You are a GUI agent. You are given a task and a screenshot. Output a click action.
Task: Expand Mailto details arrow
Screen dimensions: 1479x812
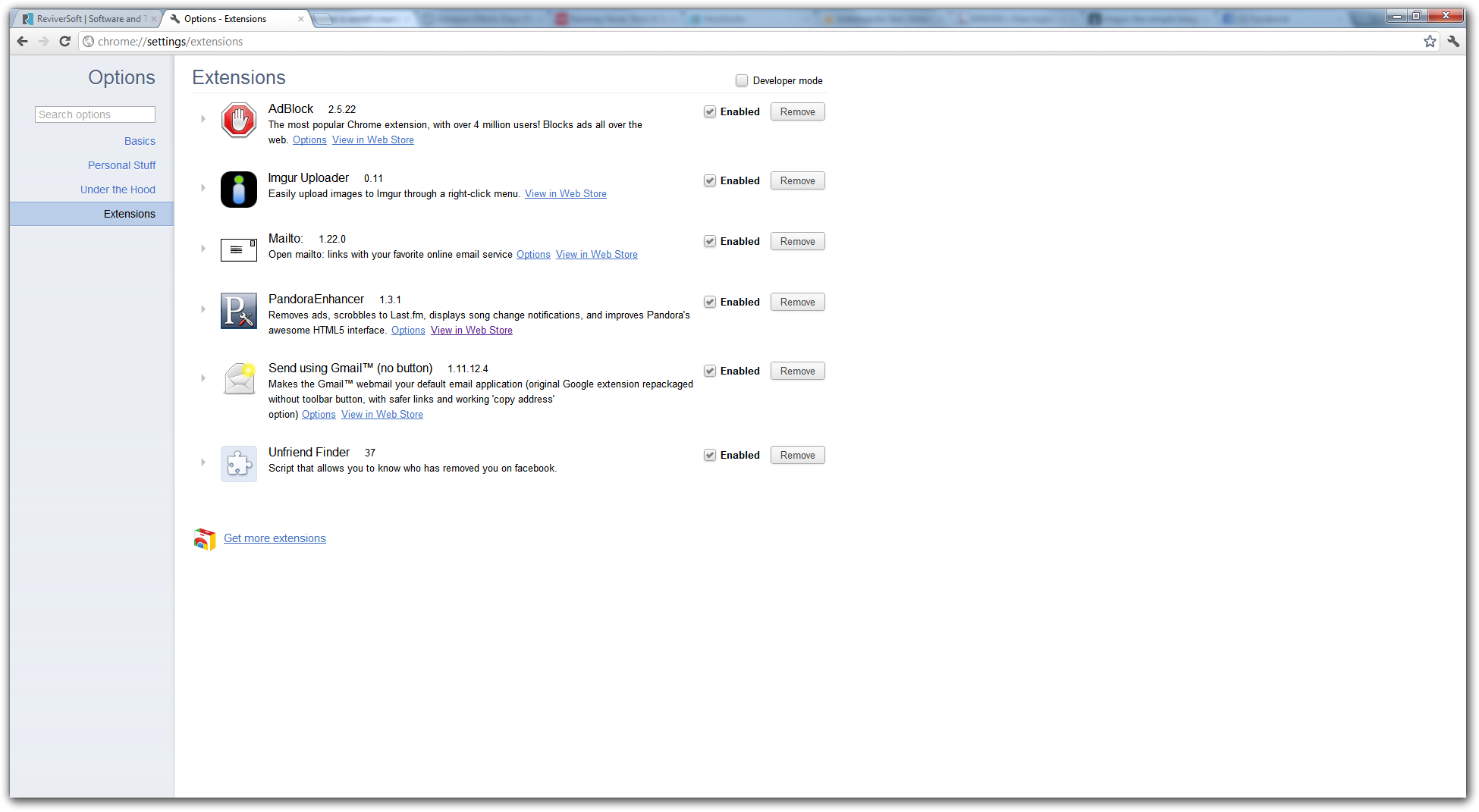click(x=203, y=249)
